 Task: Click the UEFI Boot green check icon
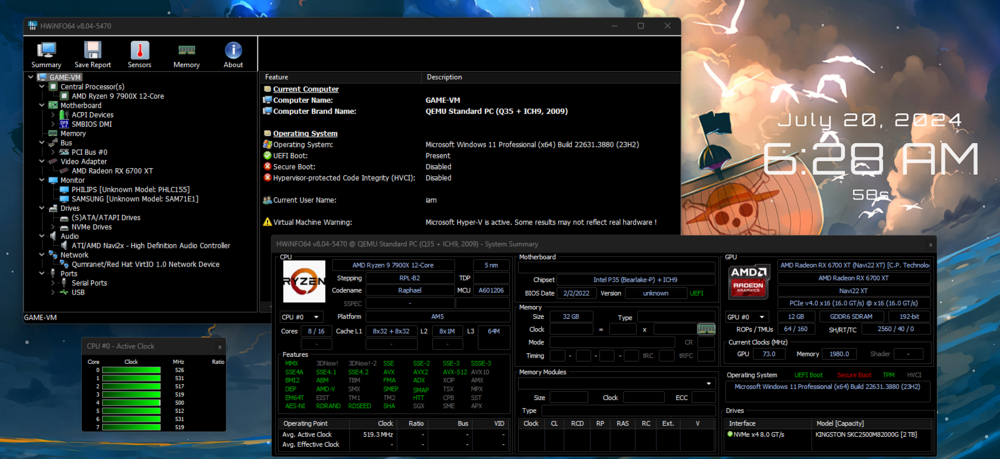pos(267,156)
